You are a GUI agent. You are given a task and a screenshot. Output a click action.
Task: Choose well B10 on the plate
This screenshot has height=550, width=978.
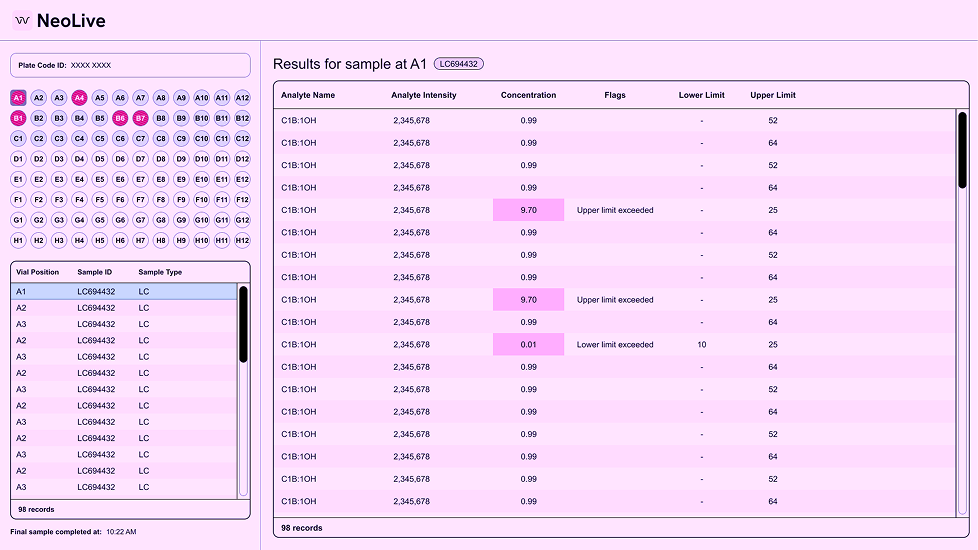(x=201, y=118)
